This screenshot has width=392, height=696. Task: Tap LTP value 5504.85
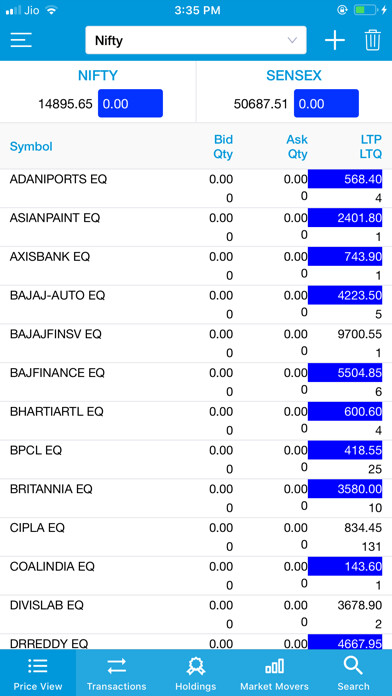point(345,373)
